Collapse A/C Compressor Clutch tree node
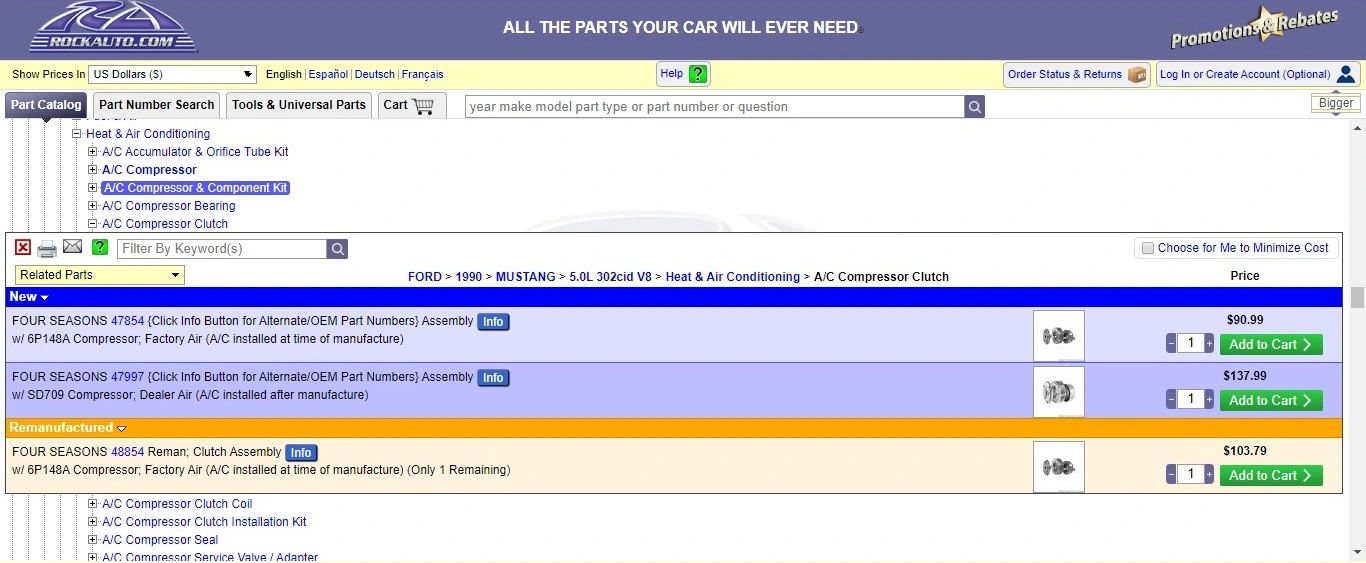The width and height of the screenshot is (1366, 563). pos(93,224)
